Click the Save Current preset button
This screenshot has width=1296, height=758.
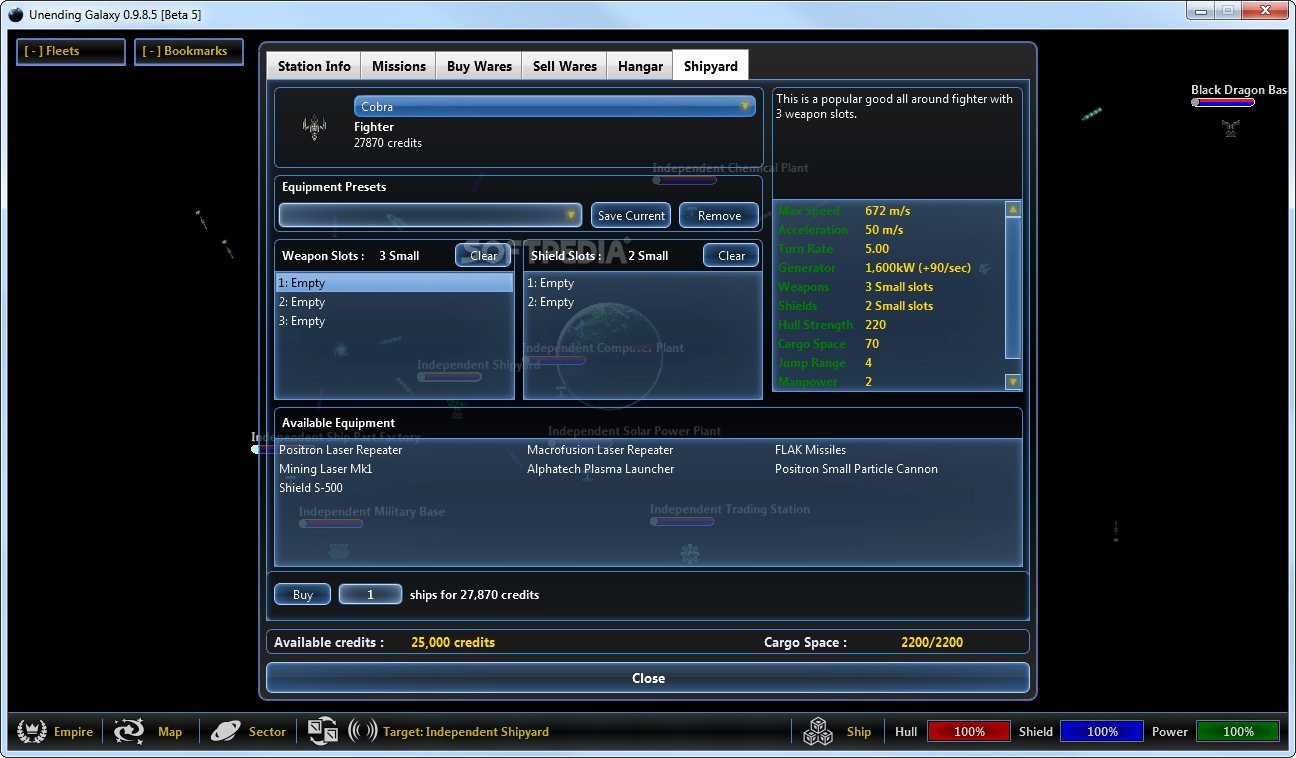tap(631, 215)
